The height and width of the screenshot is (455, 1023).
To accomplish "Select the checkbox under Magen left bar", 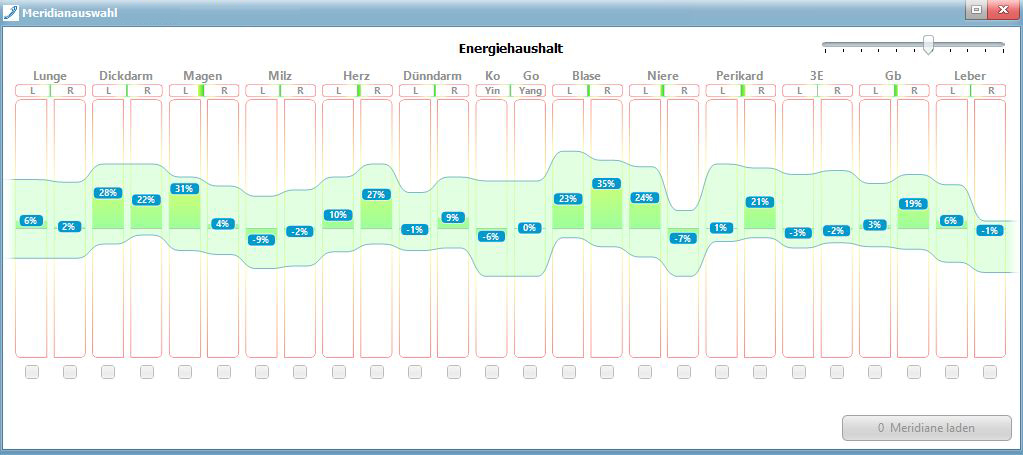I will point(185,372).
